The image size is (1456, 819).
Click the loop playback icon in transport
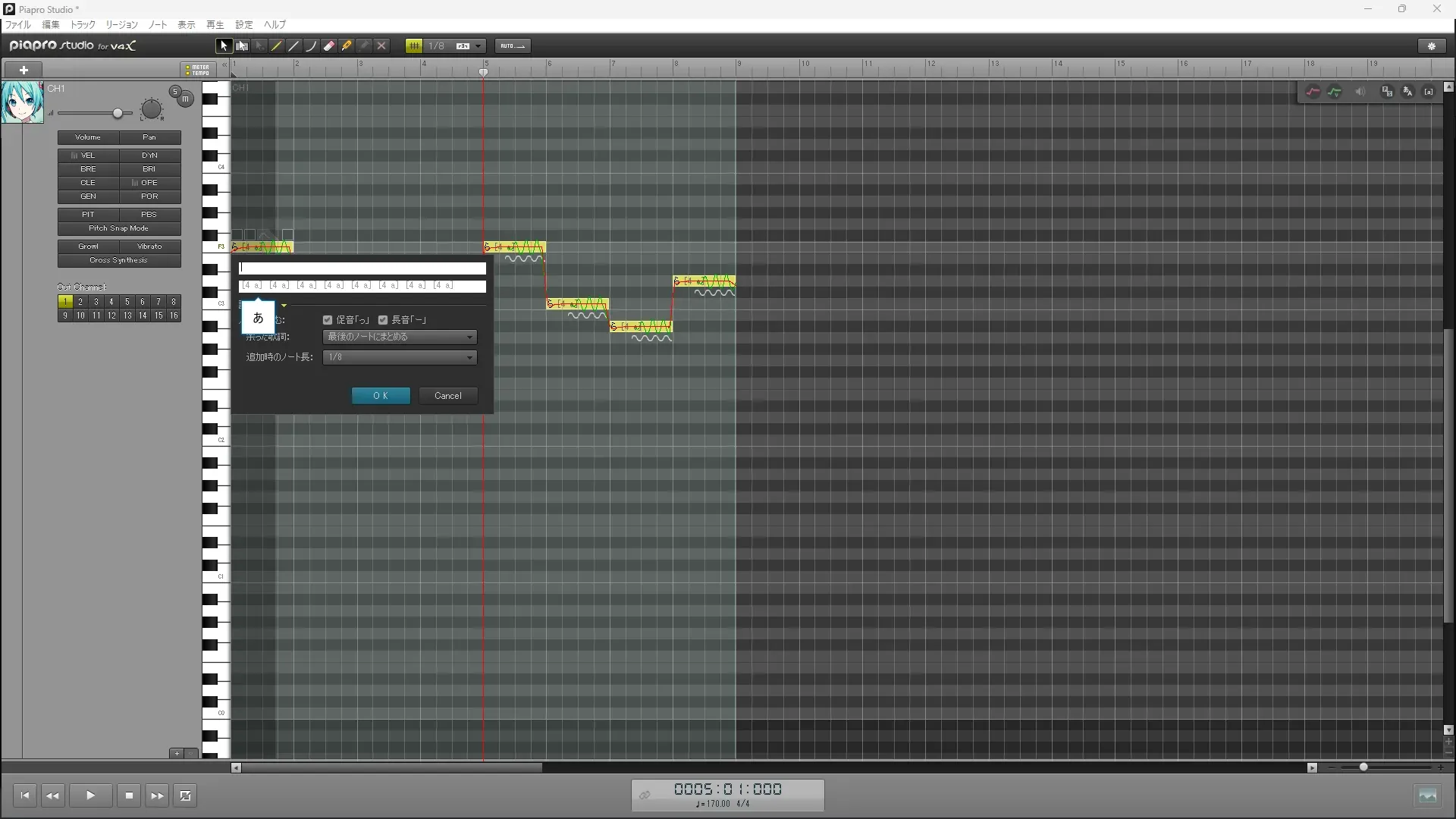(185, 795)
